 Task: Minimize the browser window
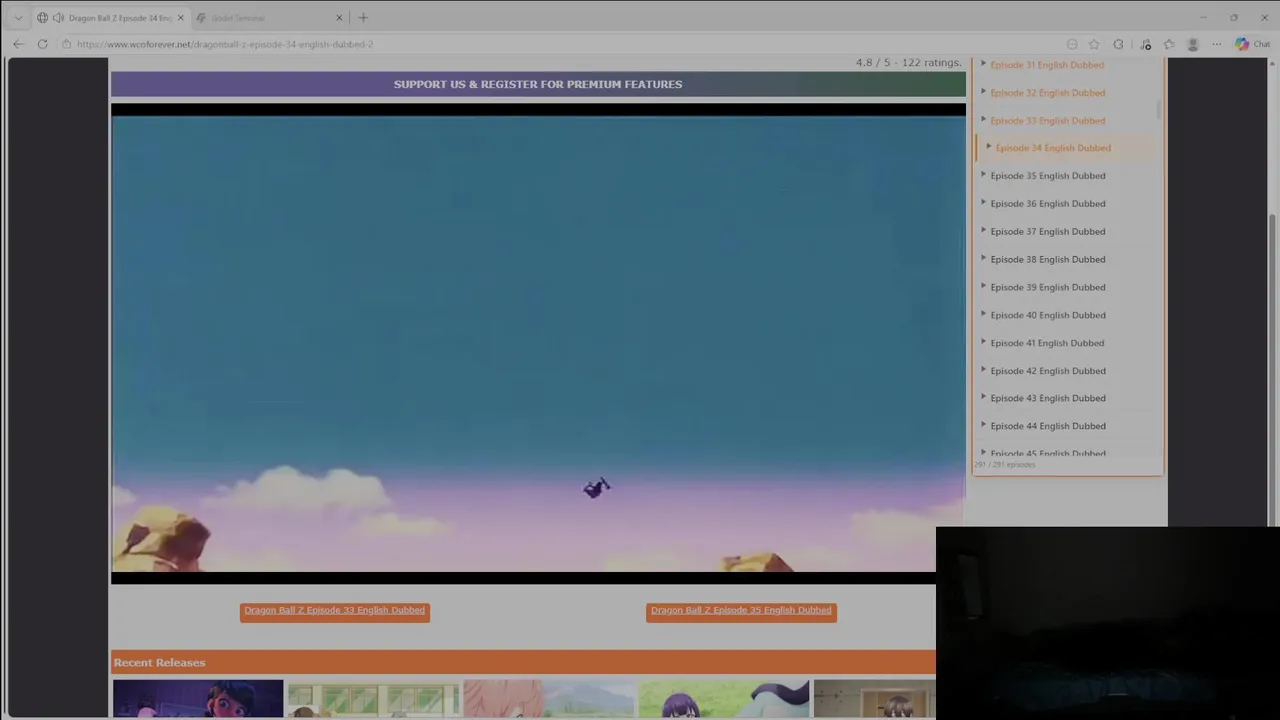pyautogui.click(x=1203, y=18)
